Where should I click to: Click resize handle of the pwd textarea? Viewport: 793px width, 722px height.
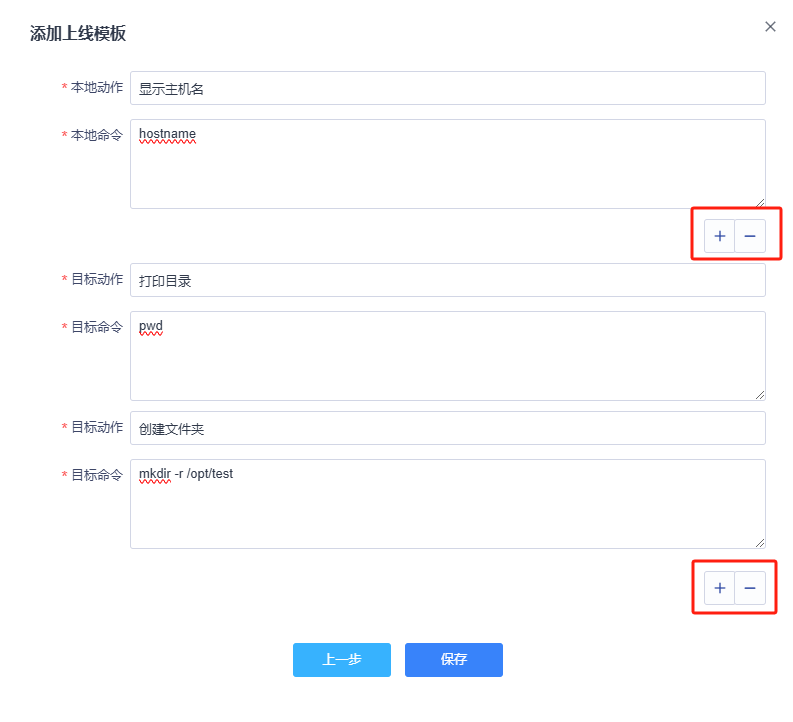[760, 395]
